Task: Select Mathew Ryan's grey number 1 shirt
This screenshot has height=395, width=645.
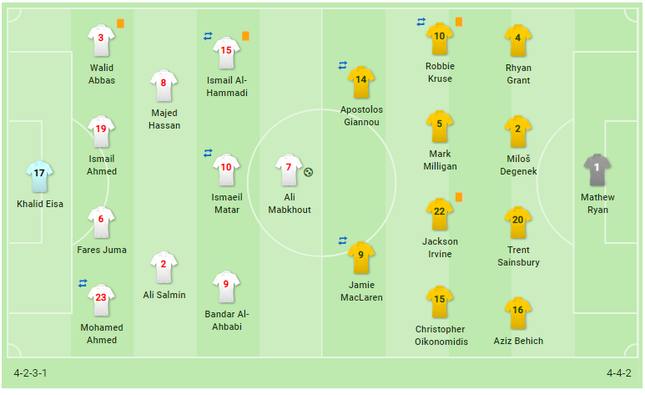Action: 597,170
